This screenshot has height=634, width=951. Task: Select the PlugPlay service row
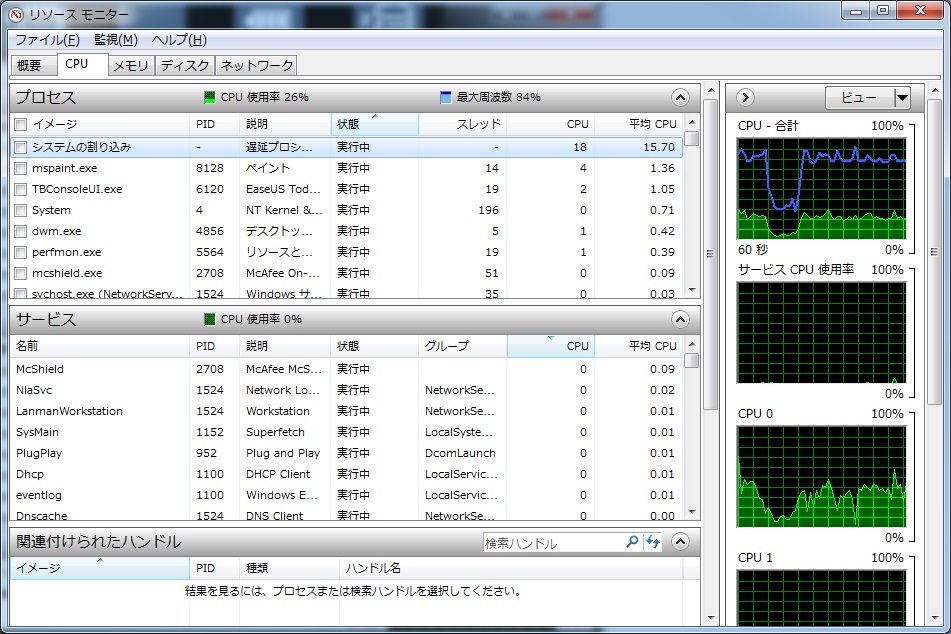pyautogui.click(x=346, y=453)
